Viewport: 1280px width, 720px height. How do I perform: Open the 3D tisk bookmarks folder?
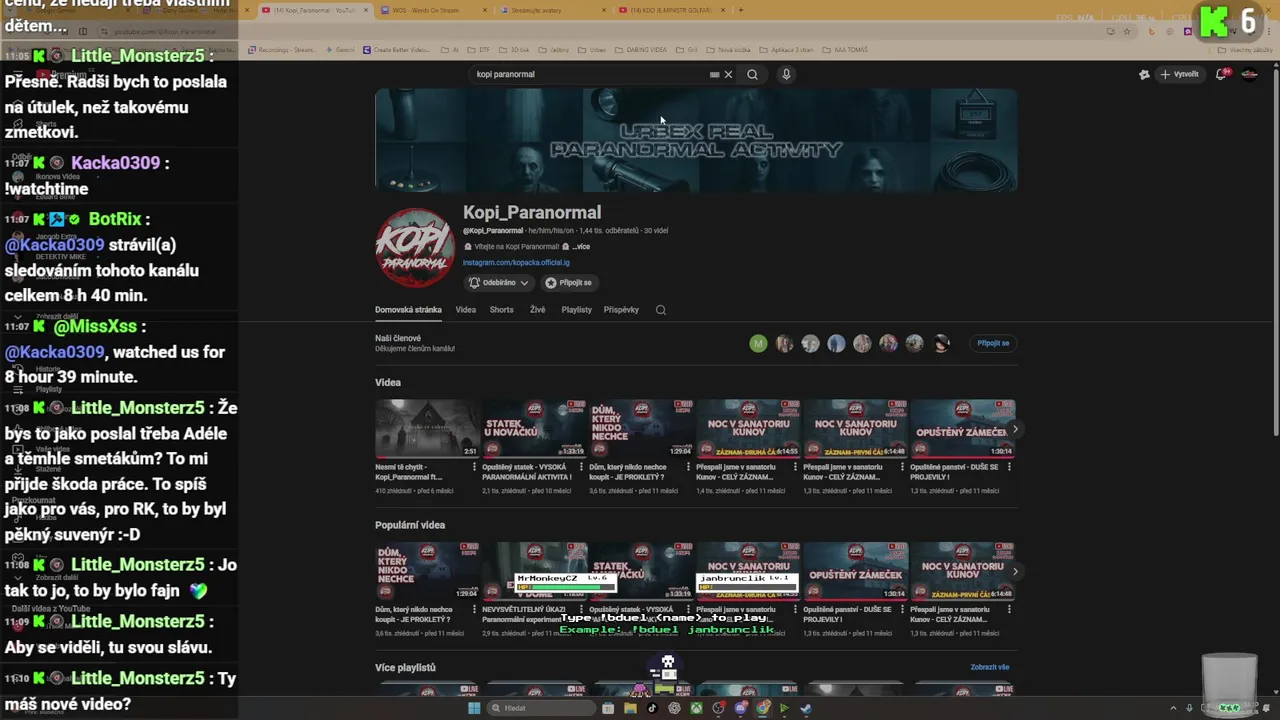click(515, 49)
